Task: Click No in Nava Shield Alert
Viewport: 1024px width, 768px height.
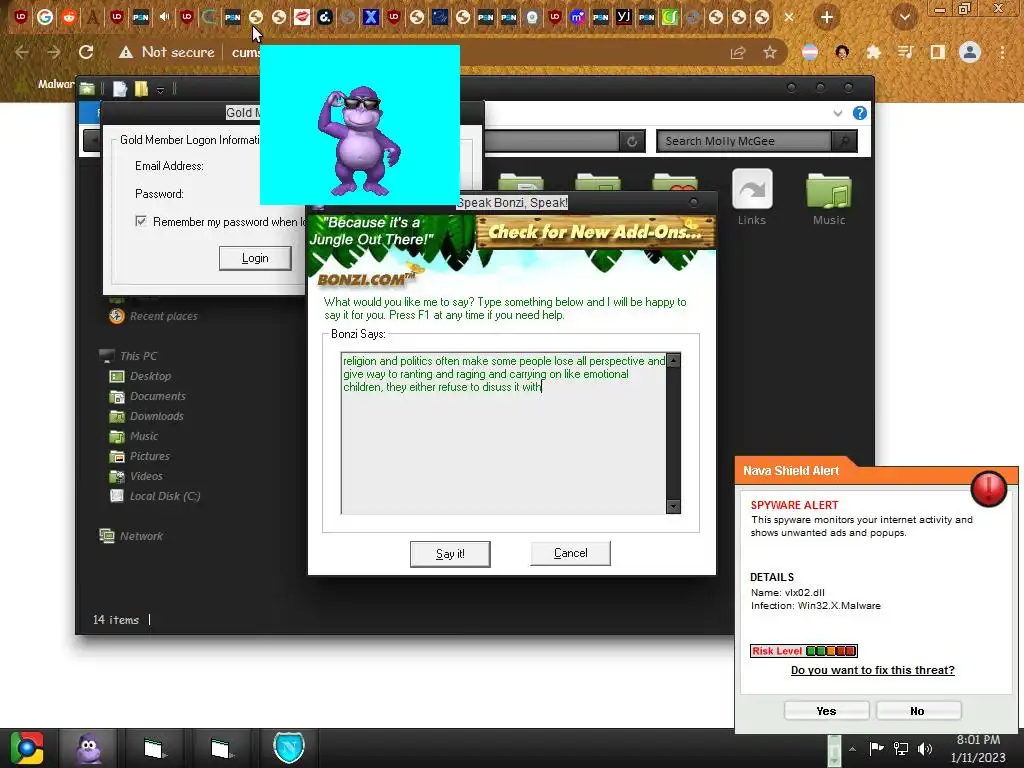Action: (x=918, y=711)
